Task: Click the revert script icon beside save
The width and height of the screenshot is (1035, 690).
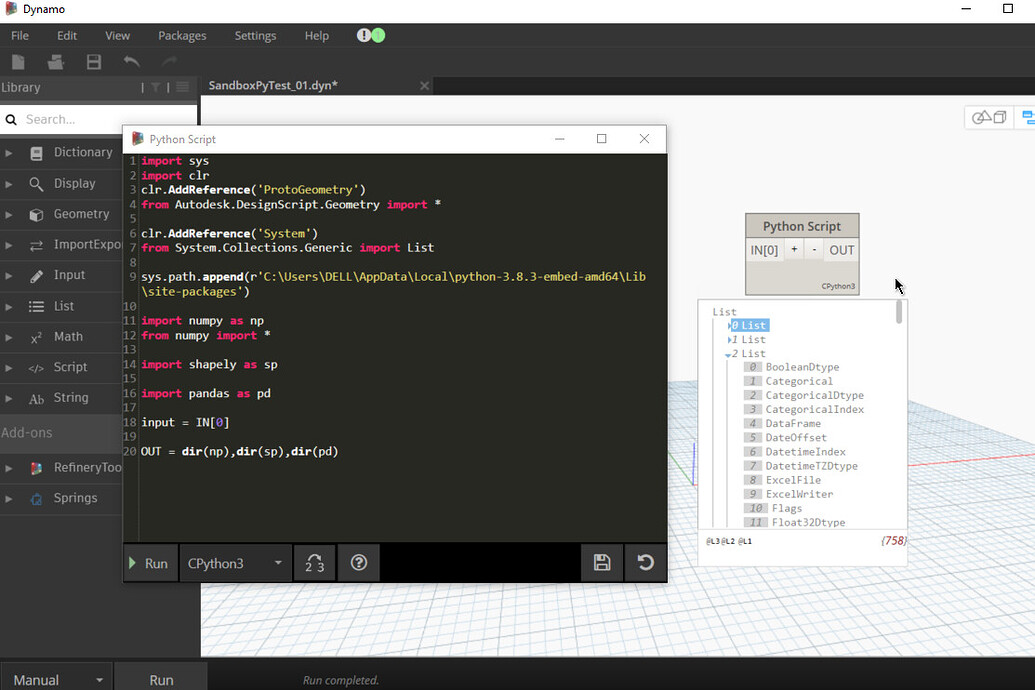Action: point(645,562)
